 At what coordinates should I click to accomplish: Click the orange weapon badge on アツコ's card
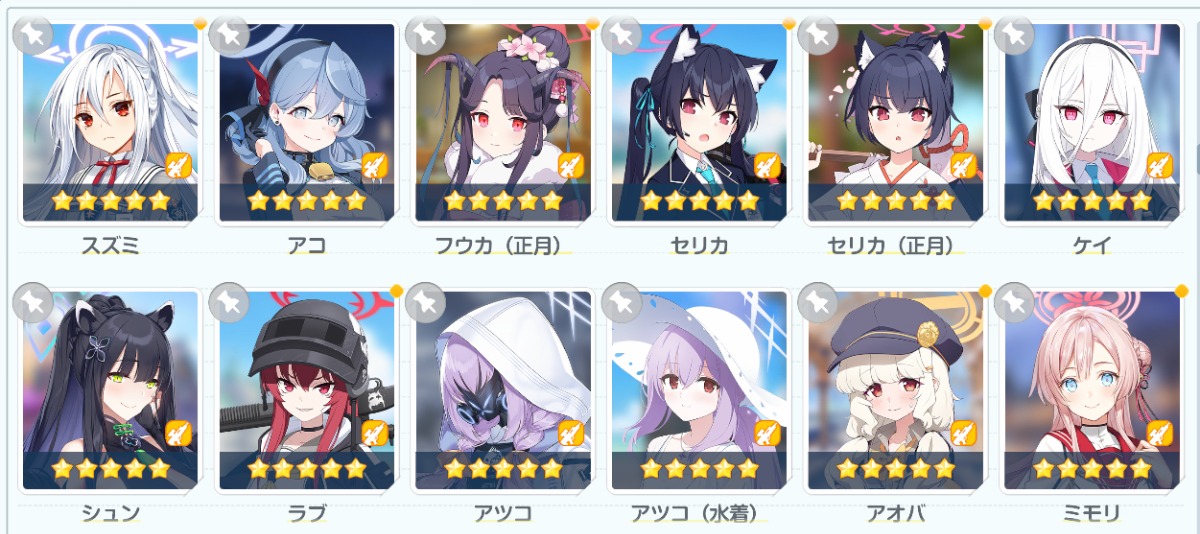pyautogui.click(x=570, y=432)
